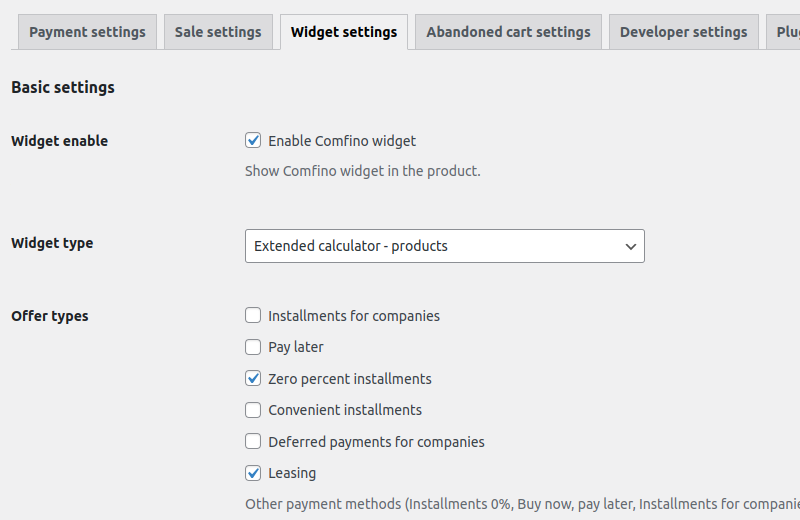The width and height of the screenshot is (800, 520).
Task: Enable the Installments for companies checkbox
Action: click(x=253, y=315)
